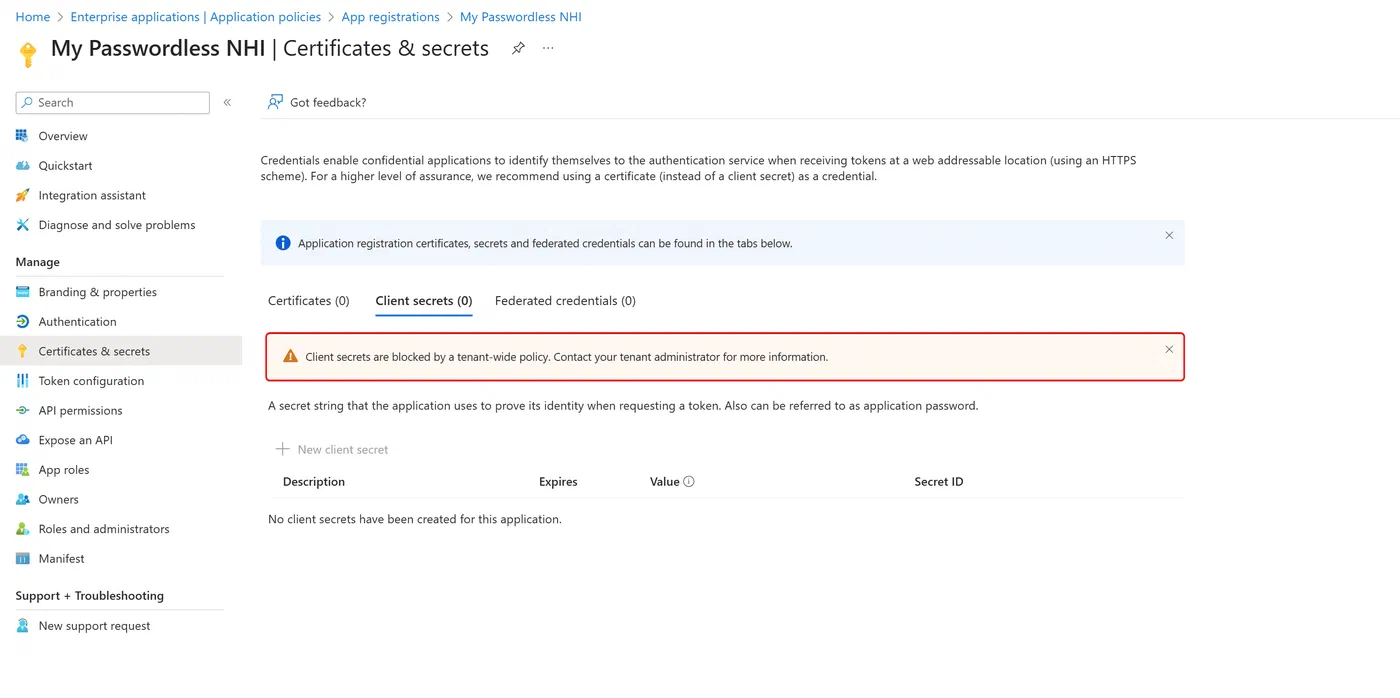Image resolution: width=1400 pixels, height=698 pixels.
Task: Click the feedback person icon
Action: (275, 102)
